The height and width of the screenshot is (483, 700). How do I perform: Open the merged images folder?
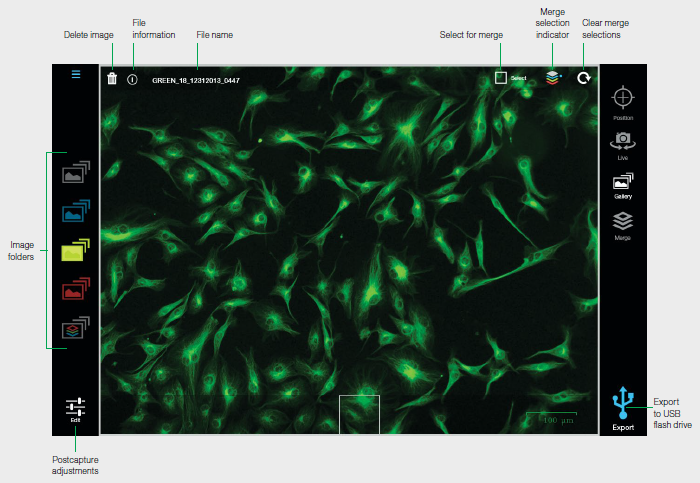point(76,327)
